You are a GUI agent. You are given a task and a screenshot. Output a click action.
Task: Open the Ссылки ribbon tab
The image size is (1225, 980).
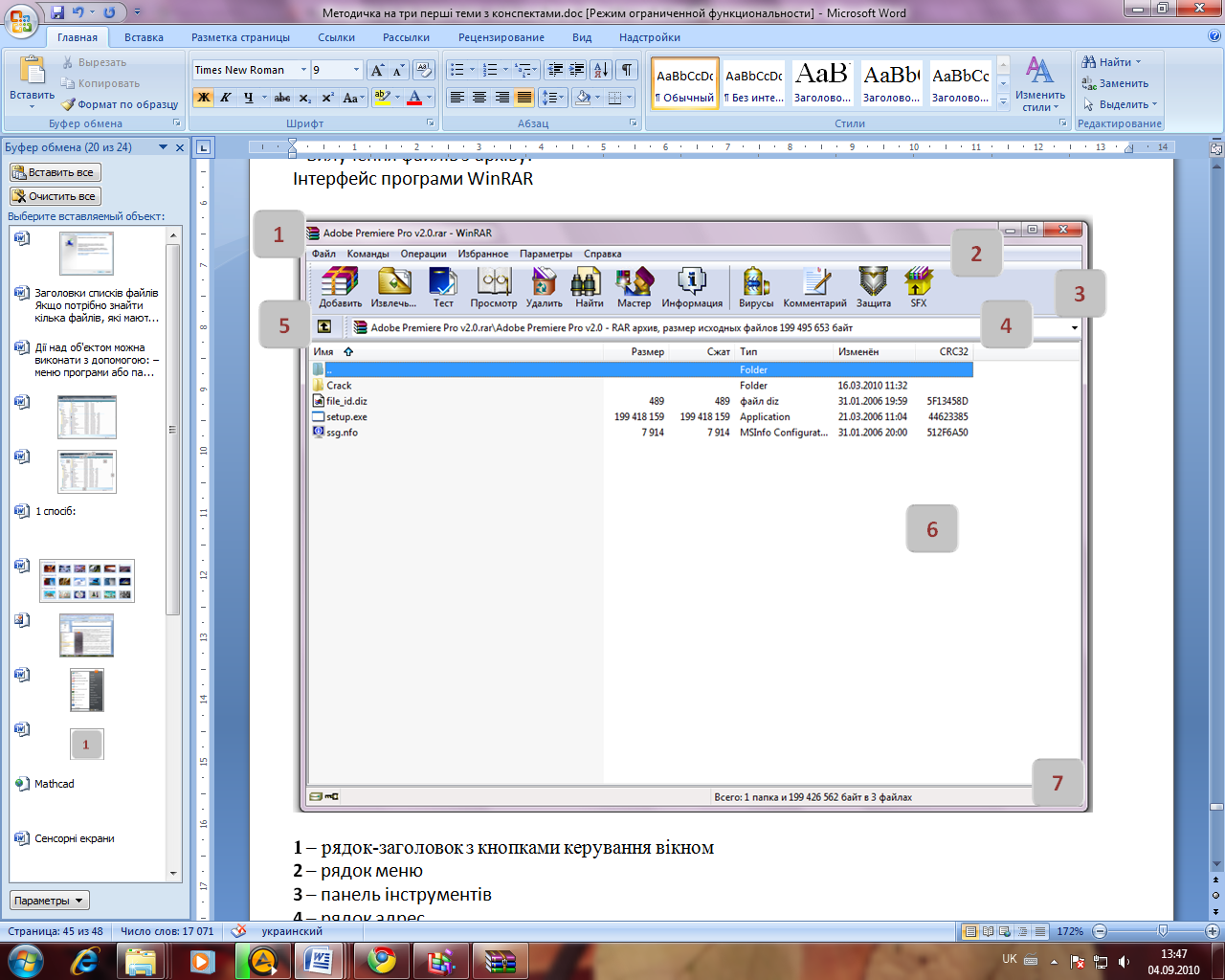pos(336,37)
